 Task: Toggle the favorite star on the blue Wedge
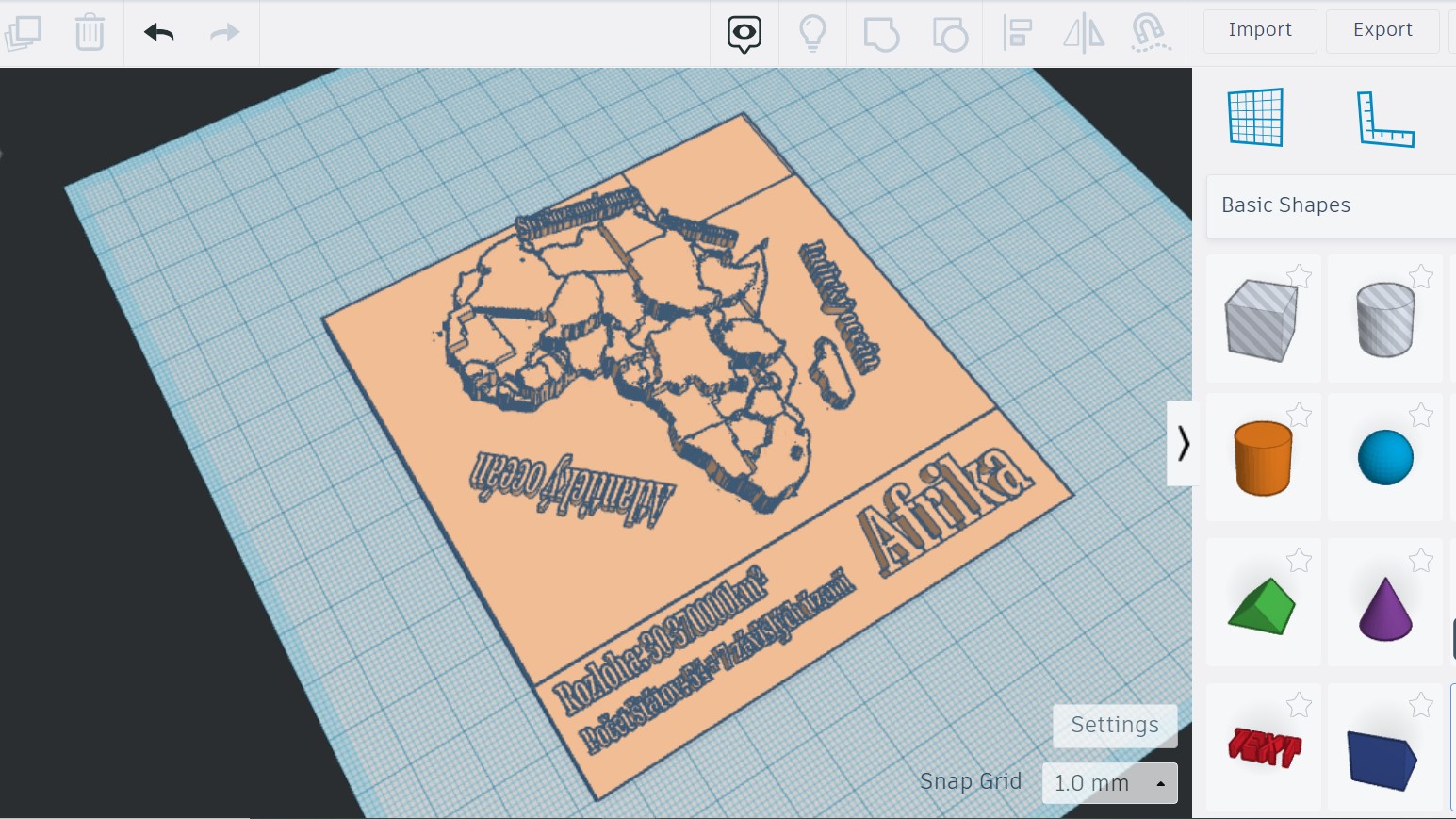1421,704
